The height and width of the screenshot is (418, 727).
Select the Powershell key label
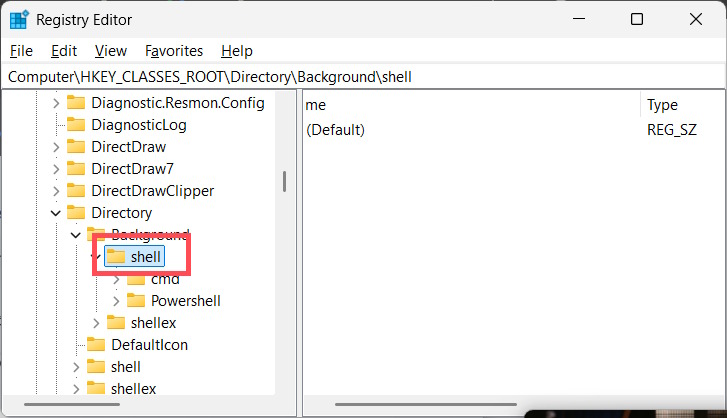tap(186, 301)
